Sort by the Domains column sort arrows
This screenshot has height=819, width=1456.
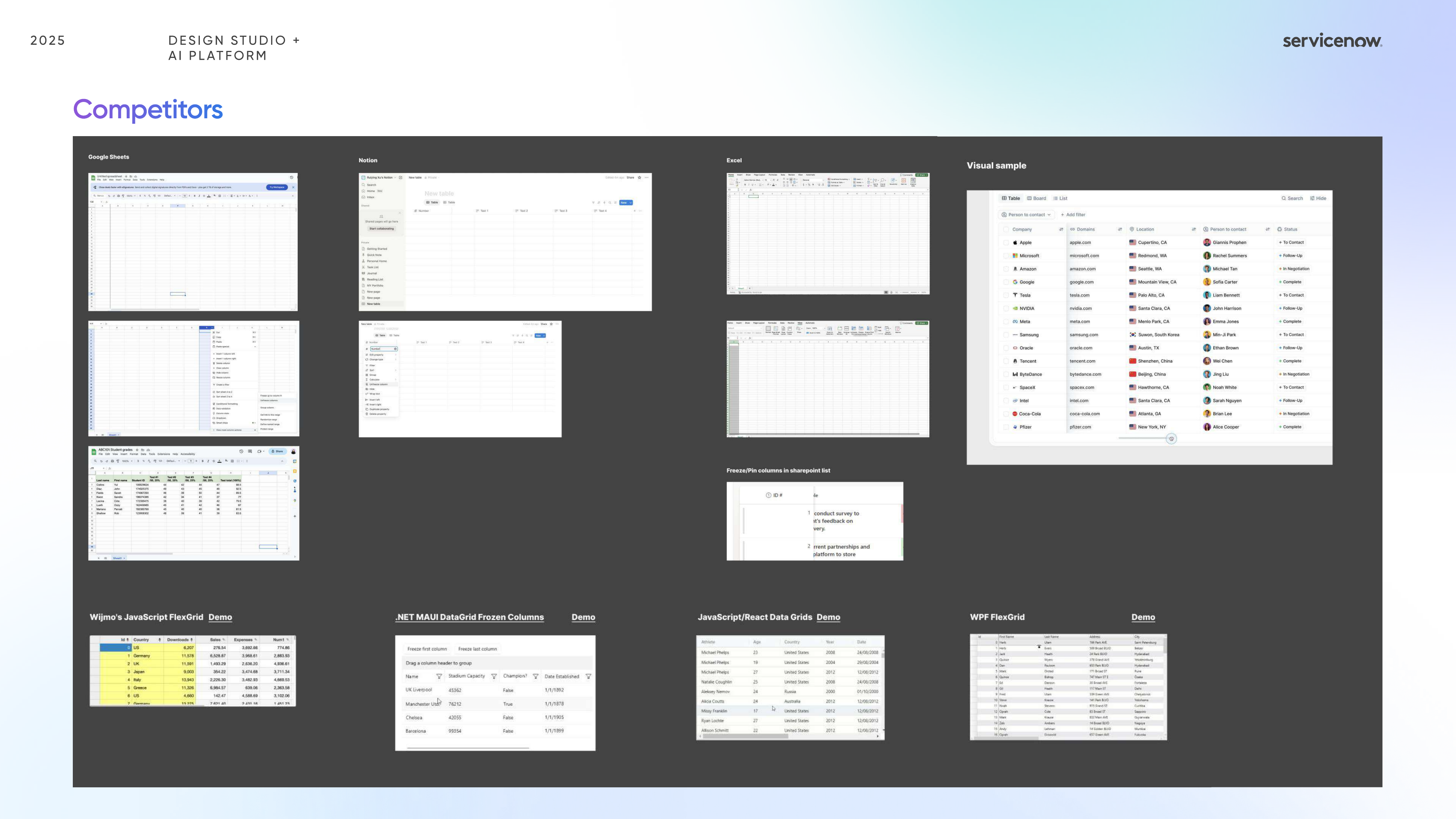click(x=1120, y=229)
